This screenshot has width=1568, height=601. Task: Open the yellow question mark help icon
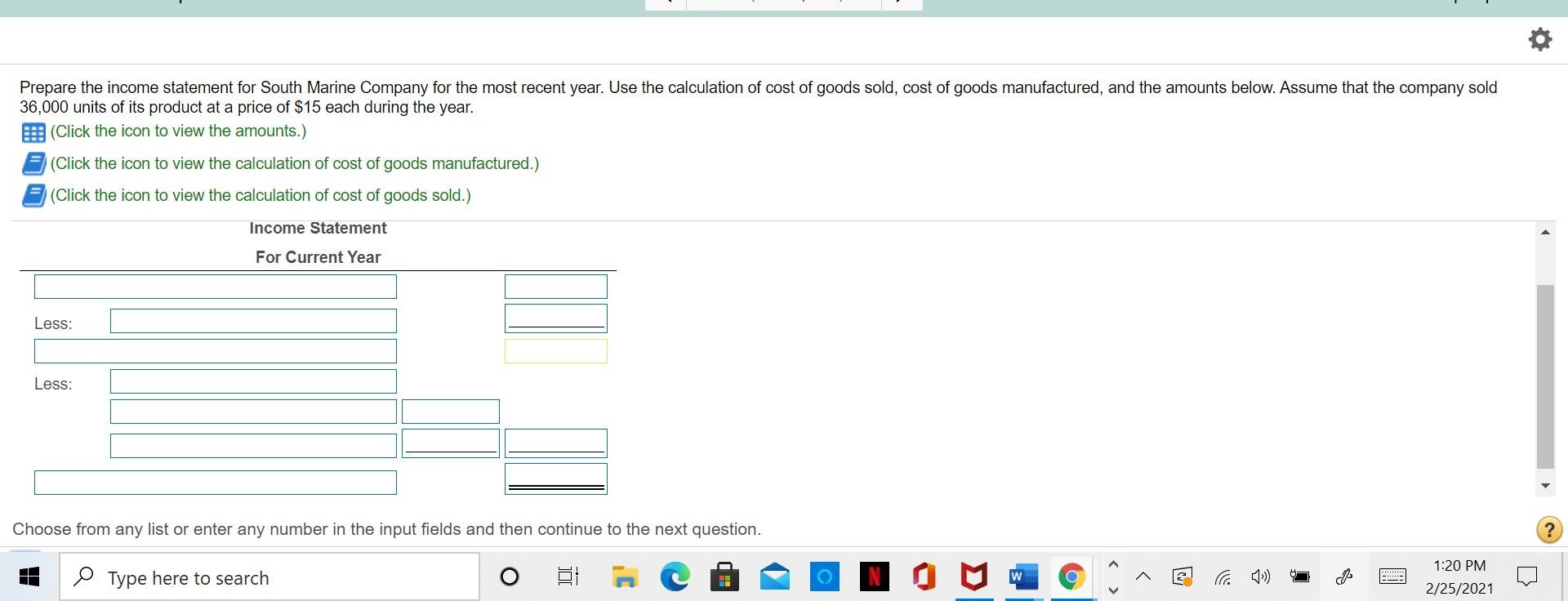click(x=1549, y=530)
